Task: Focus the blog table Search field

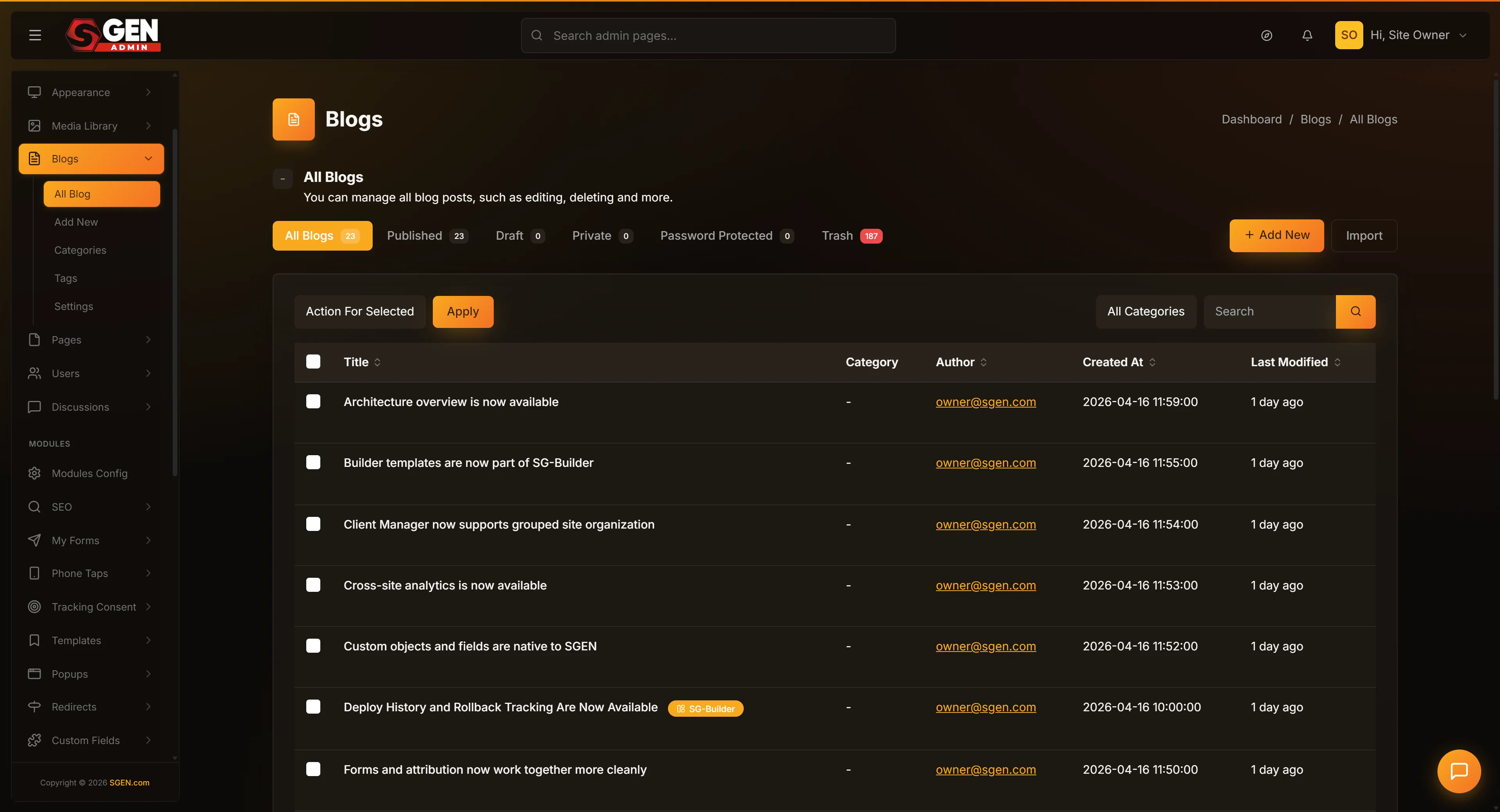Action: (x=1270, y=312)
